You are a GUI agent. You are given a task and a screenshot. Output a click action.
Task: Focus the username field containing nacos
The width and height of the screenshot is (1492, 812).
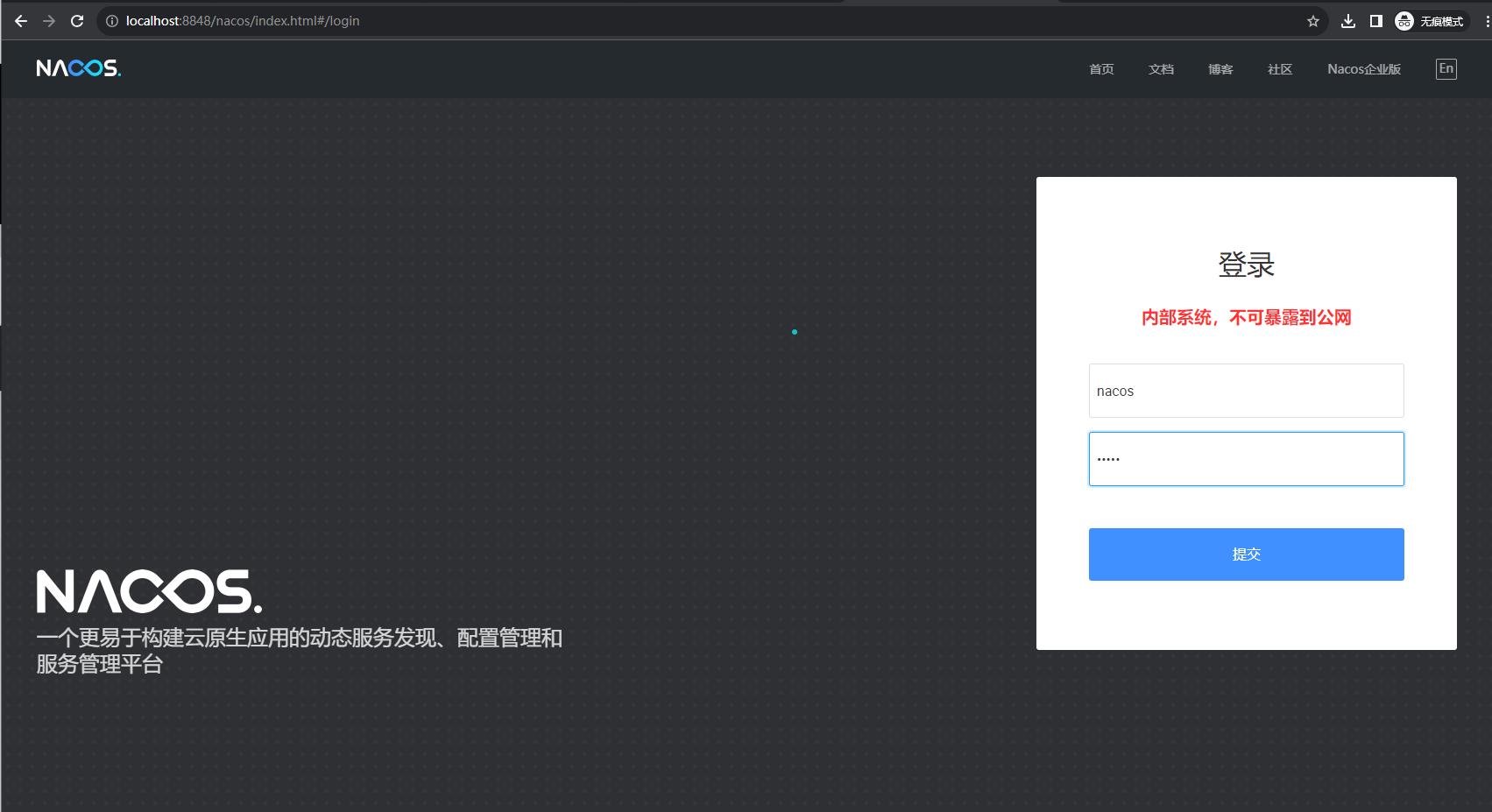point(1246,391)
